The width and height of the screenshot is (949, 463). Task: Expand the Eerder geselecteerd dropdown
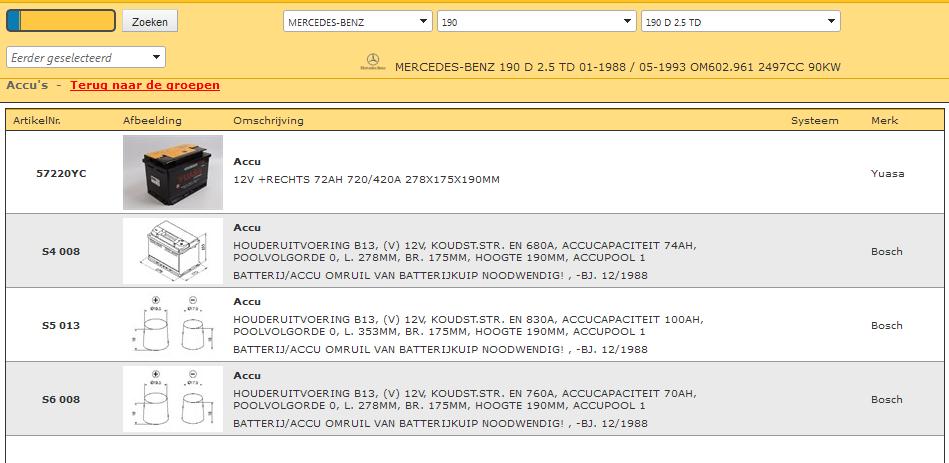(86, 57)
